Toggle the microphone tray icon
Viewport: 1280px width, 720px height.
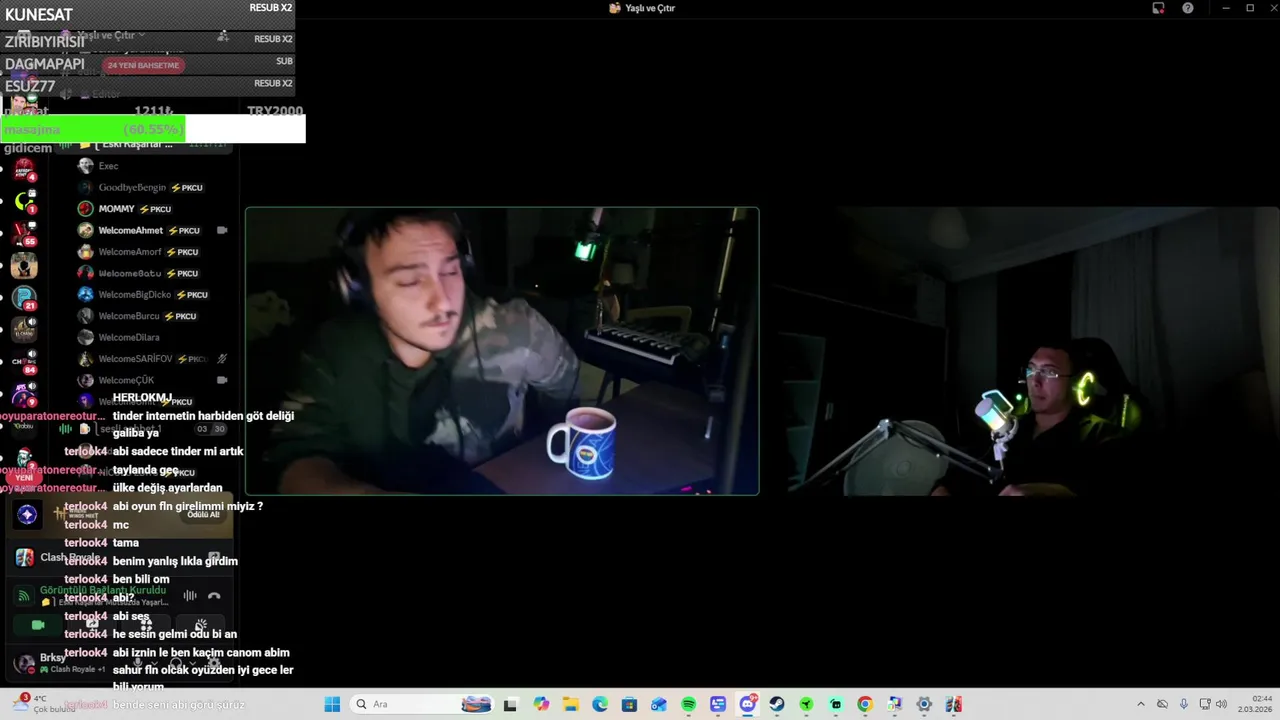(1184, 704)
